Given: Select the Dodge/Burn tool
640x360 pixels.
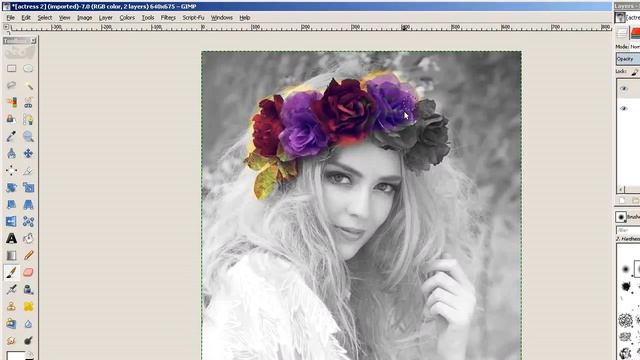Looking at the screenshot, I should 28,340.
